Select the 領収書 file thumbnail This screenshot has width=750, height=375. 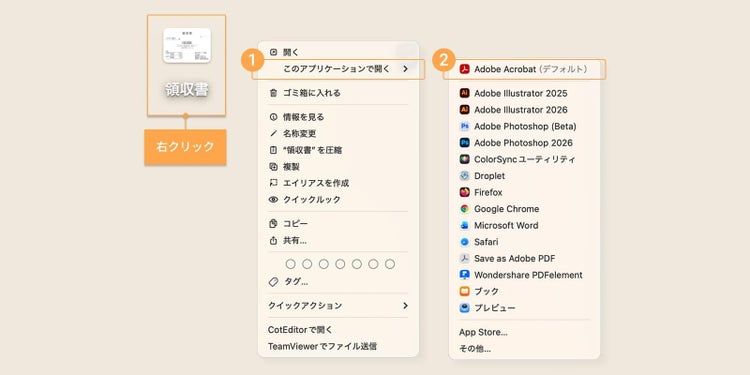pos(187,45)
